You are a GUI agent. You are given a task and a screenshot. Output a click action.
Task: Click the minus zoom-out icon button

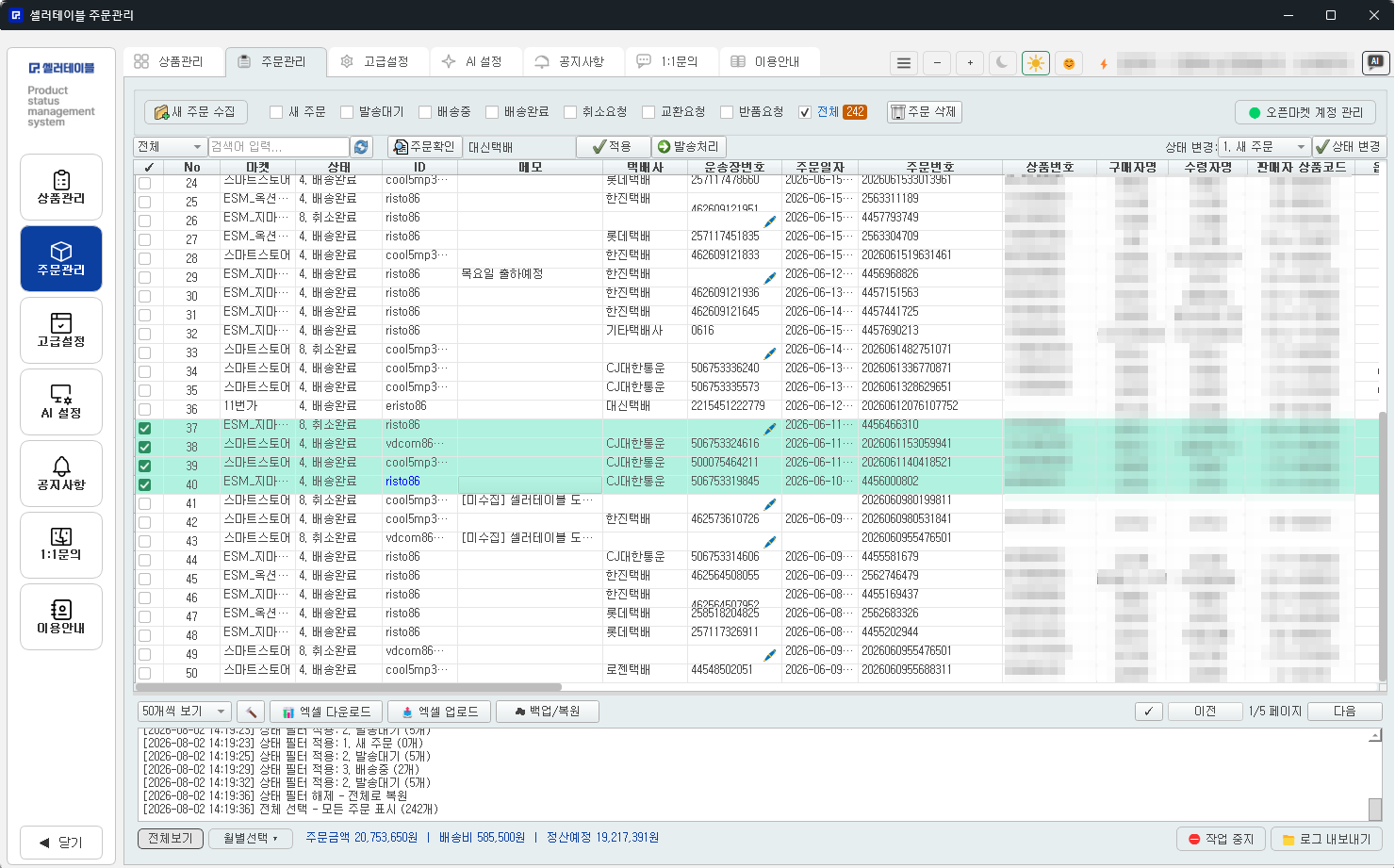[937, 63]
